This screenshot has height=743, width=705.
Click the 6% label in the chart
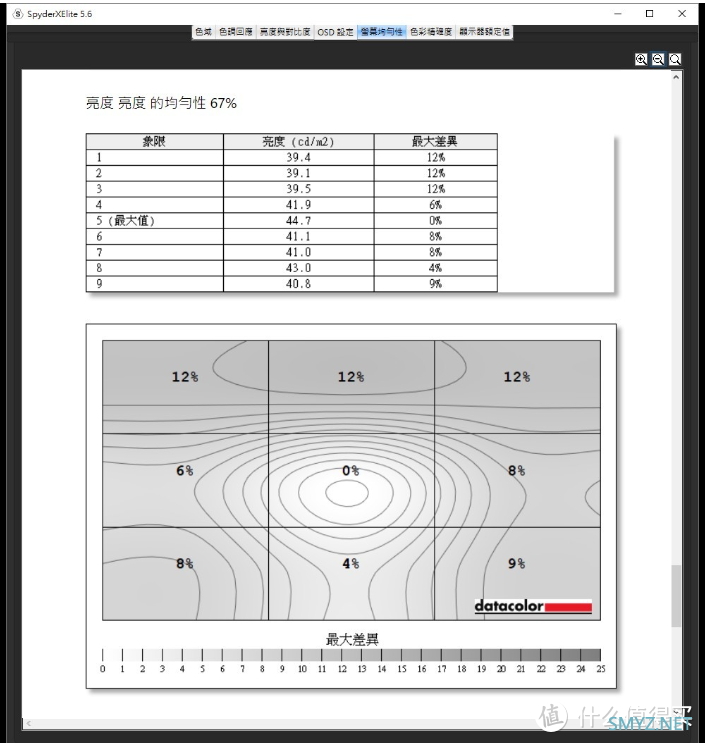pyautogui.click(x=185, y=471)
